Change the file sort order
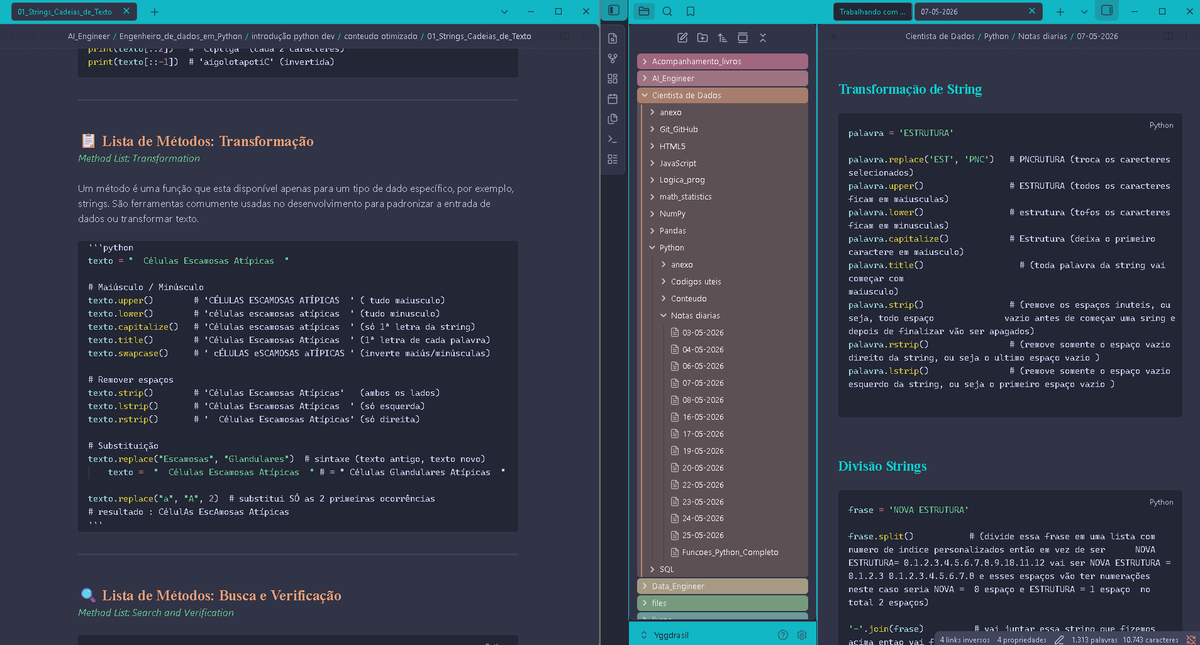Screen dimensions: 1200x645 click(722, 37)
